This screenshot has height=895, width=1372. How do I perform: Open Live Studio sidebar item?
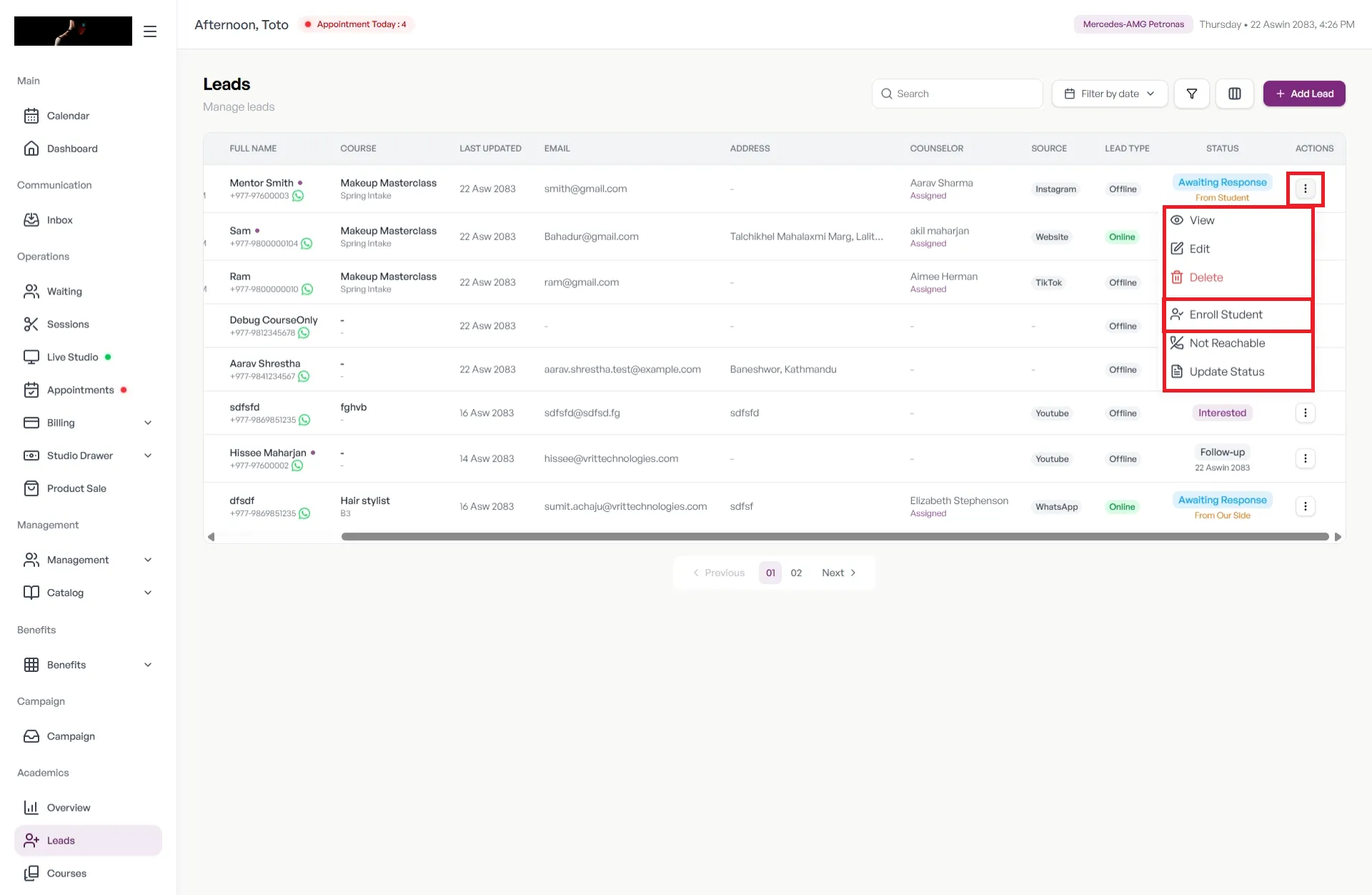(x=88, y=357)
